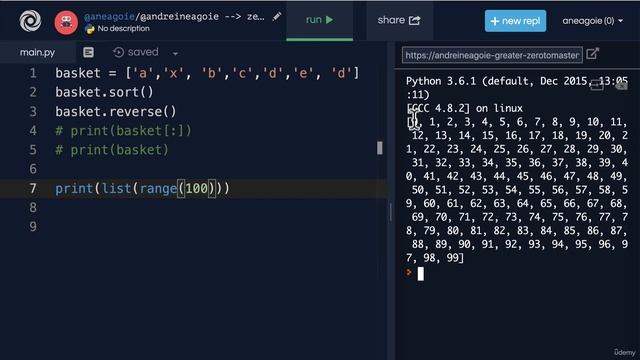This screenshot has height=360, width=640.
Task: Open the red robot user avatar
Action: 66,22
